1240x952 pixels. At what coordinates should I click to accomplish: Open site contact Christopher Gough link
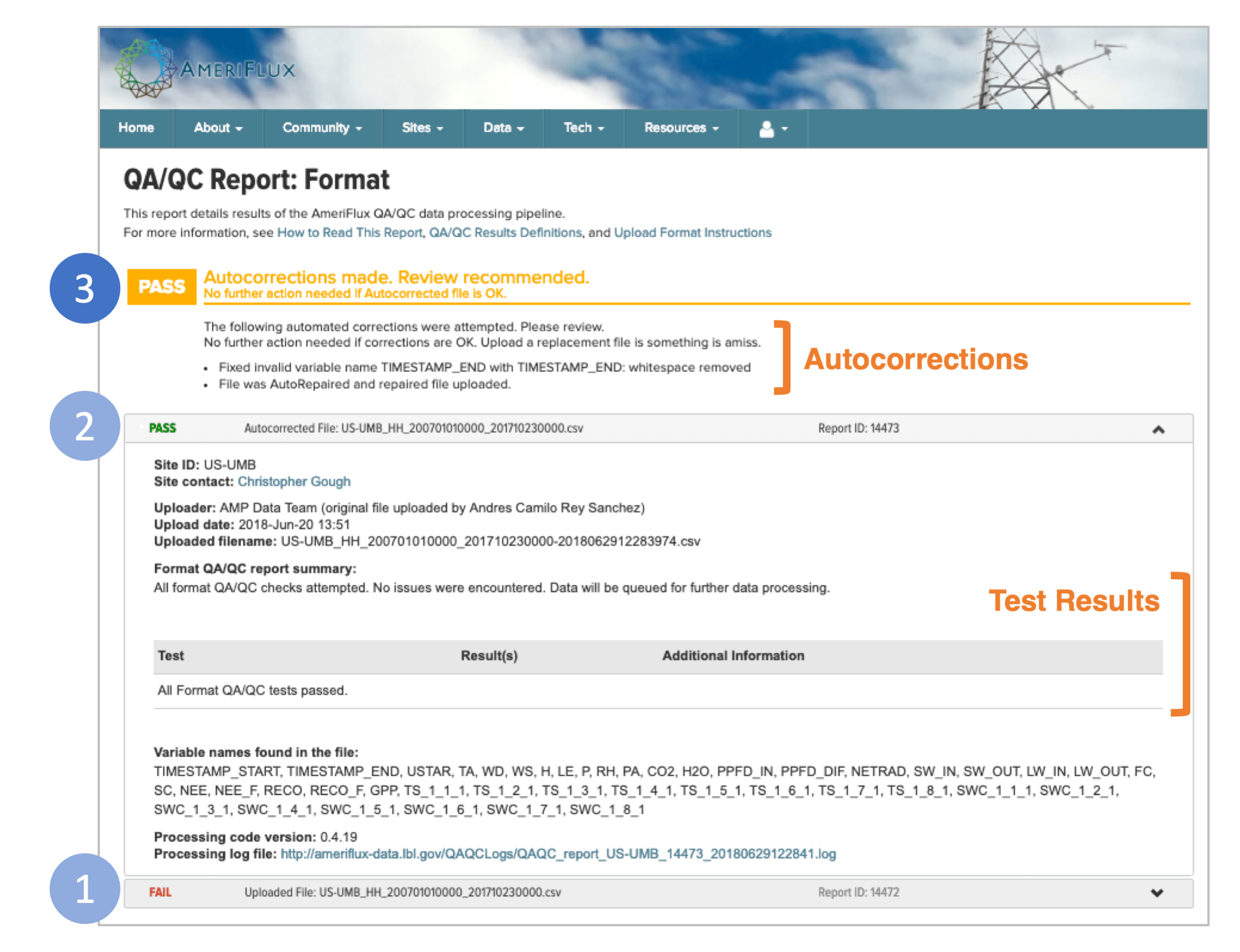coord(293,482)
